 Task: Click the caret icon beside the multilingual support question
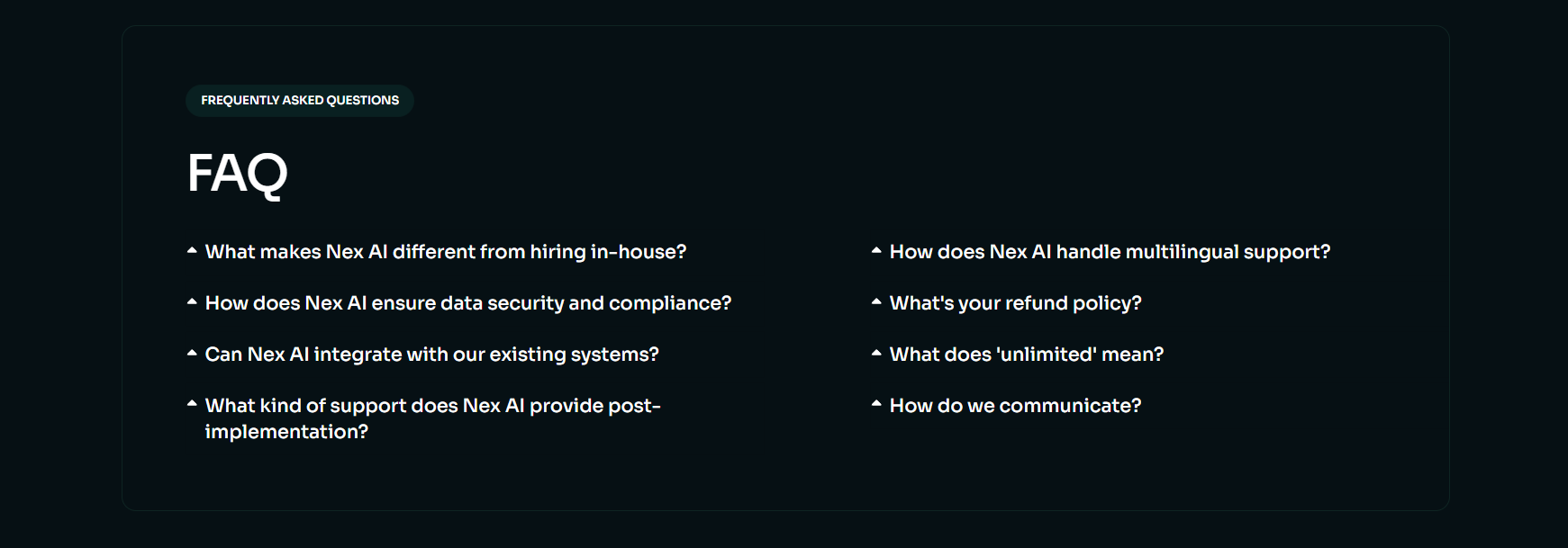[x=876, y=251]
